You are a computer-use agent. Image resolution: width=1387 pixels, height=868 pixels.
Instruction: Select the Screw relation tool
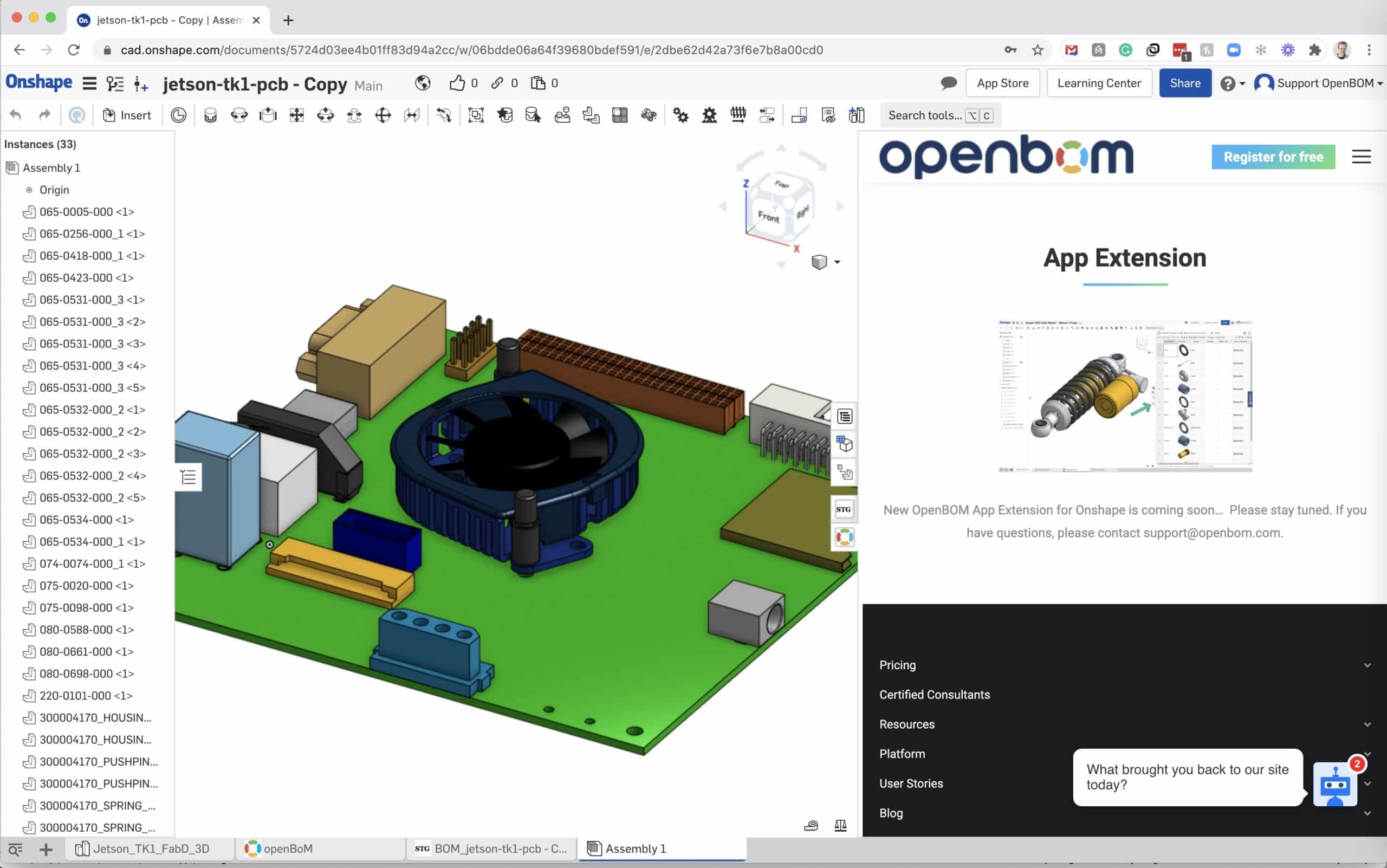(x=738, y=115)
